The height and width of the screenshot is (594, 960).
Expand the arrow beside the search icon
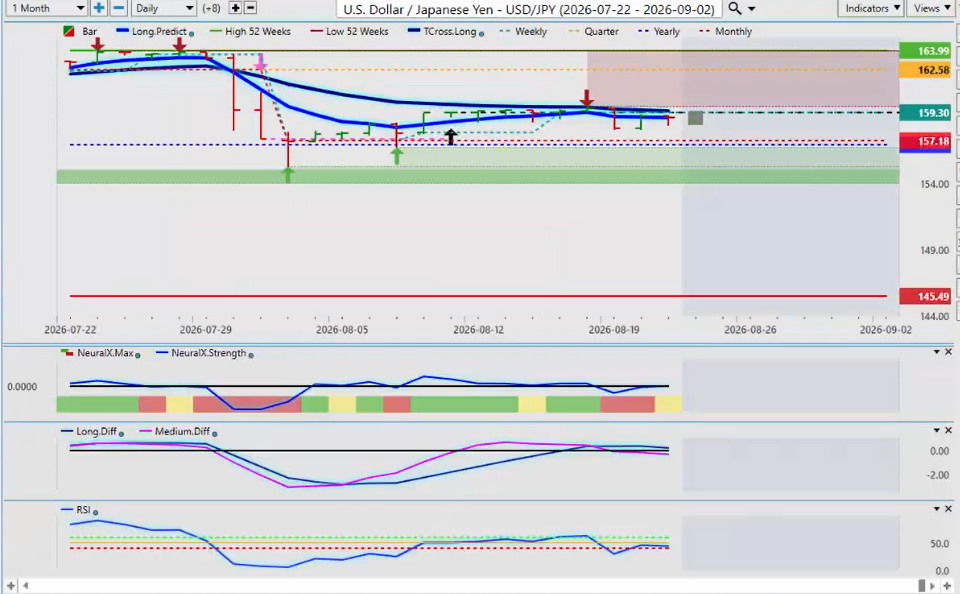[x=752, y=9]
